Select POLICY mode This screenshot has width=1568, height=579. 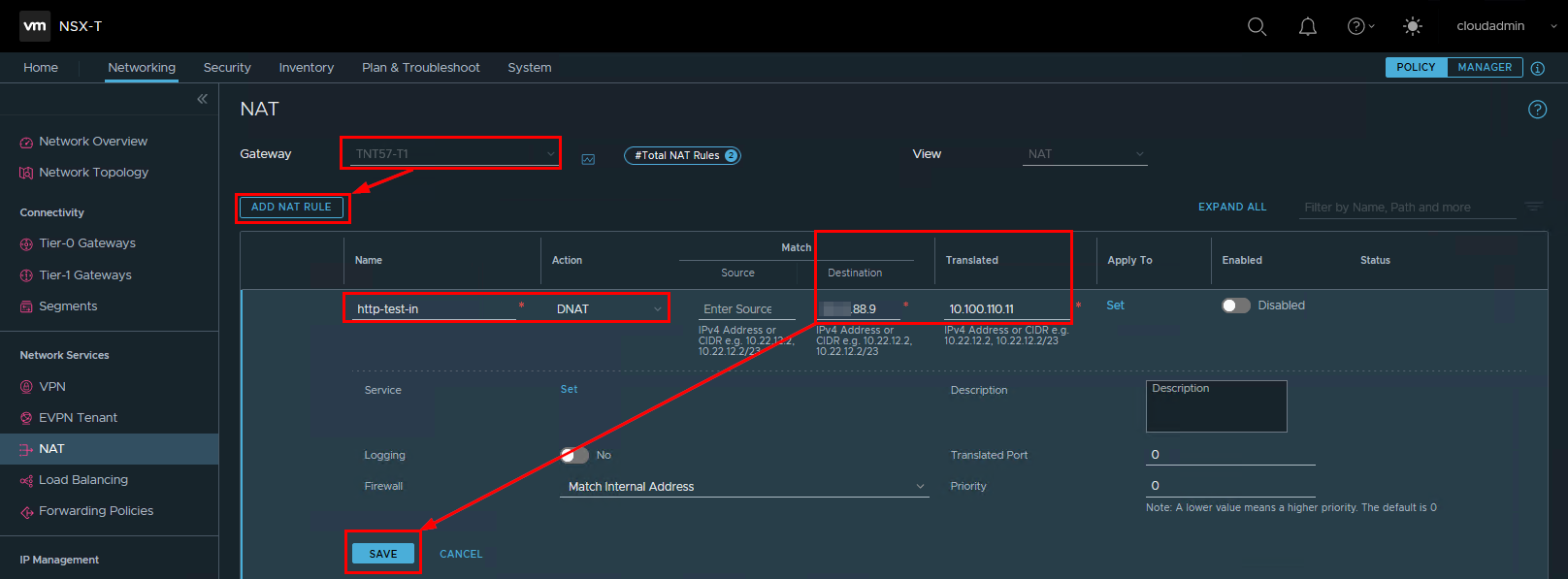(1416, 67)
